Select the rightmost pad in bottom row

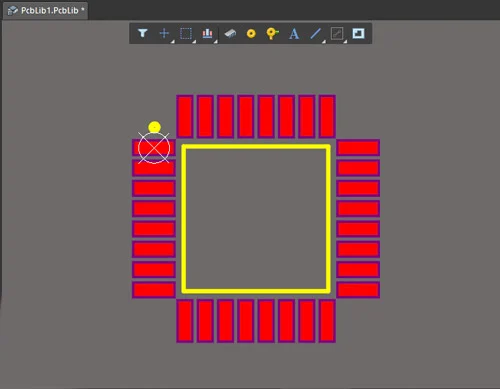(327, 321)
